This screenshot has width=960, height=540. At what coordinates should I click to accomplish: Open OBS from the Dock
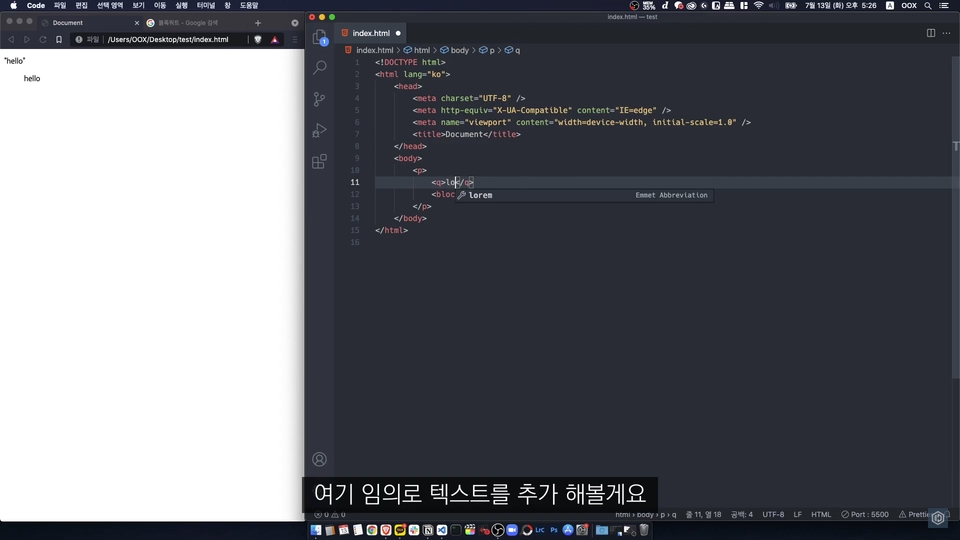[498, 530]
